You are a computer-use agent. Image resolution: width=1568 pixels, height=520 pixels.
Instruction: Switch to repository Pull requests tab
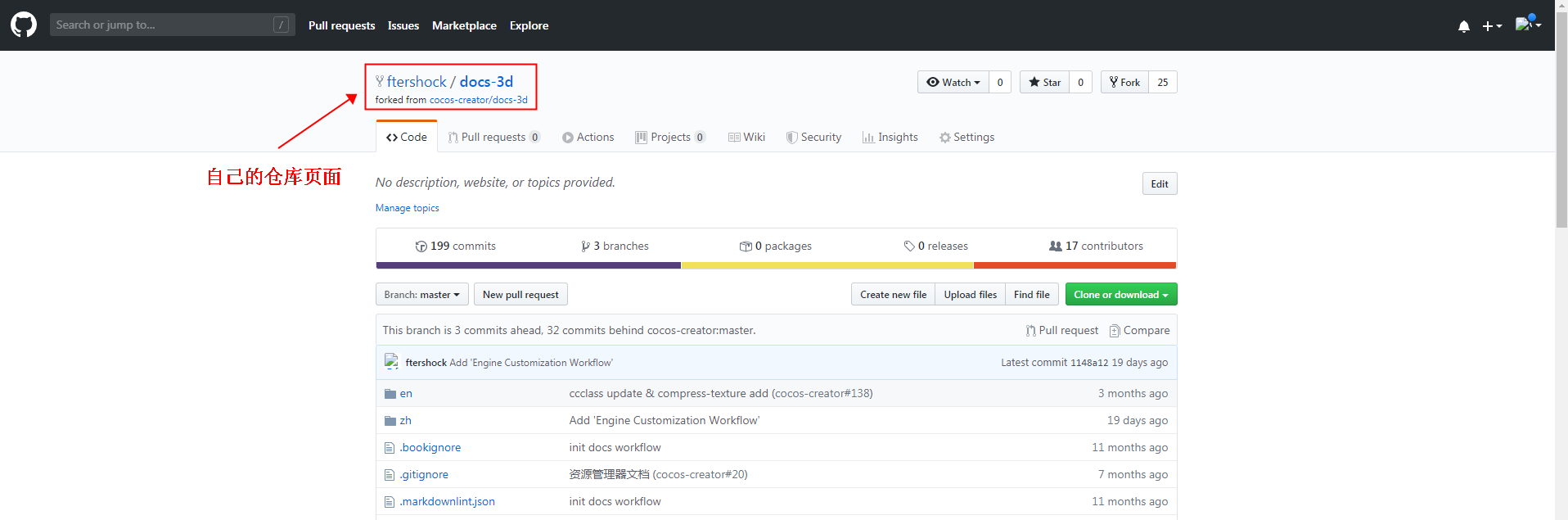494,137
